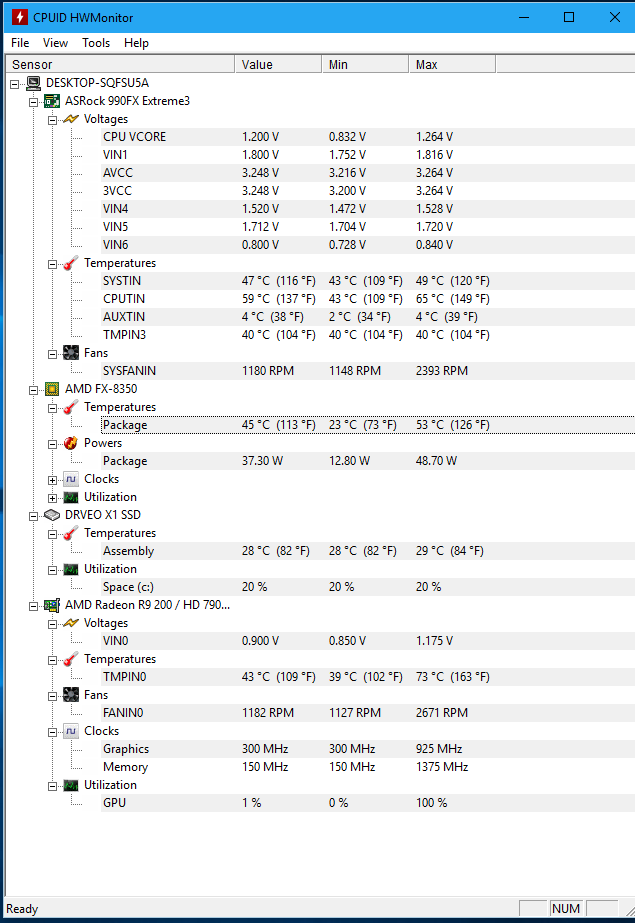Click the FX-8350 Clocks waveform icon
The image size is (635, 923).
click(71, 479)
